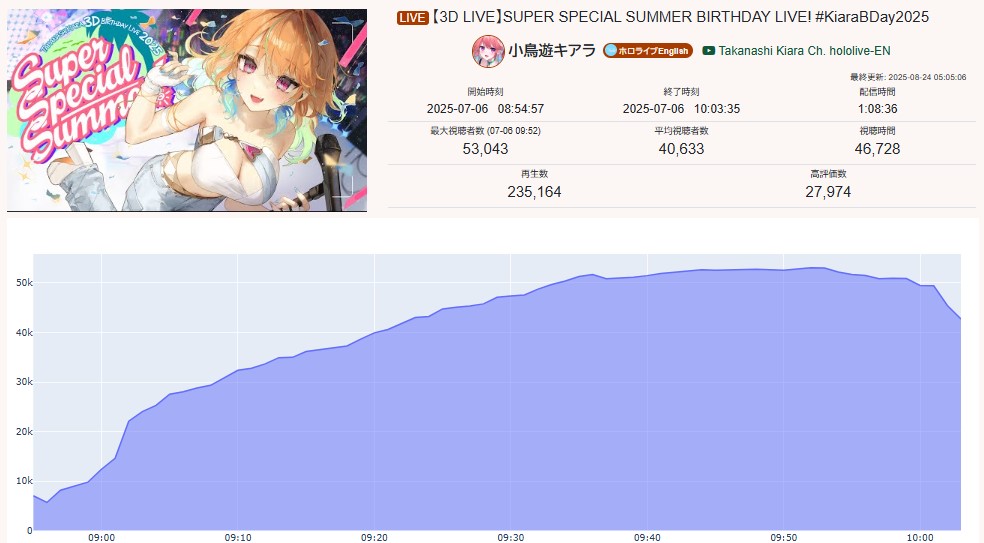Click the 20k label on the viewer axis
Screen dimensions: 984x543
(x=24, y=432)
